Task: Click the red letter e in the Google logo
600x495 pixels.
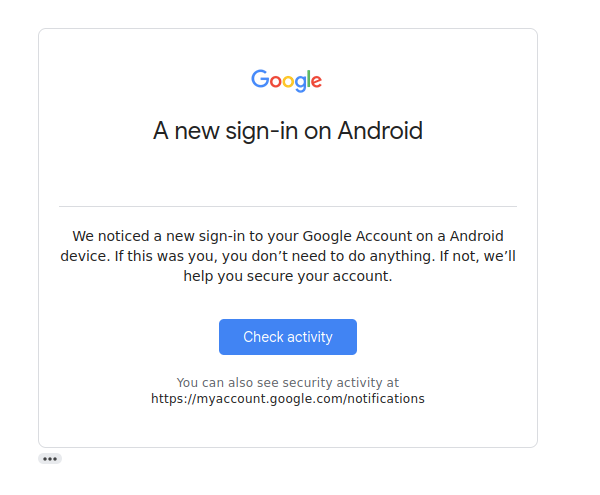Action: (x=316, y=81)
